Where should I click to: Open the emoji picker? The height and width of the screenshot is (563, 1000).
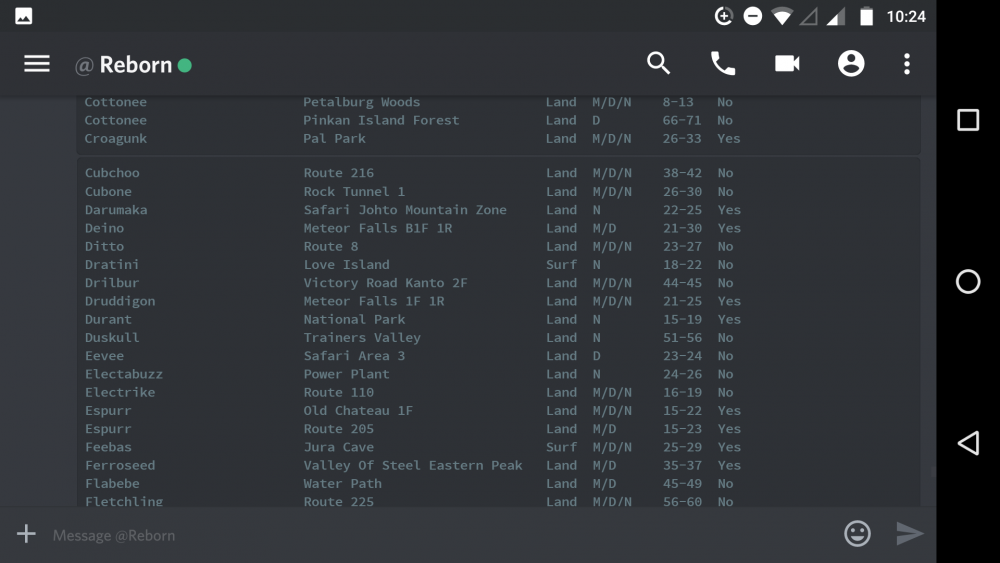click(857, 534)
